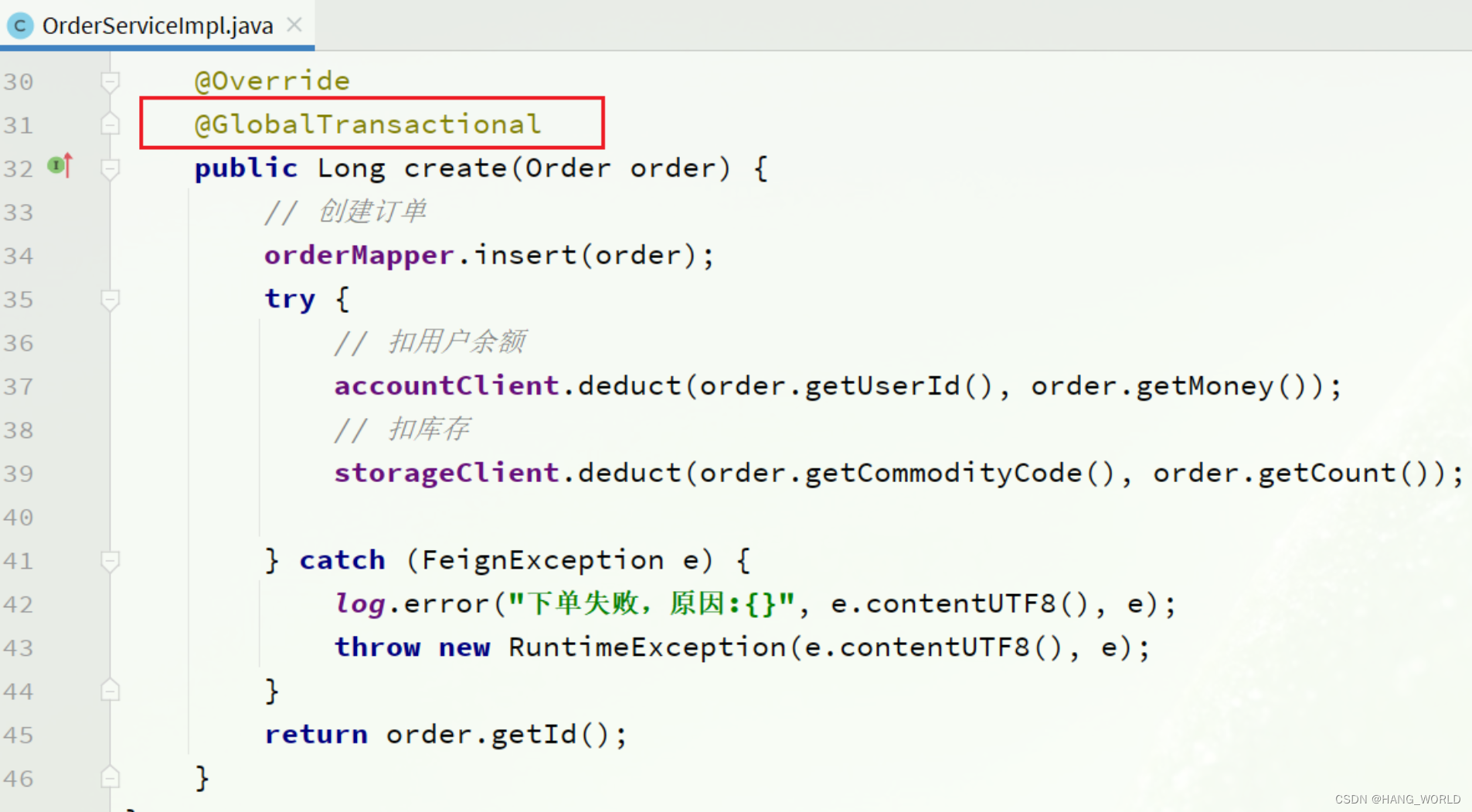The height and width of the screenshot is (812, 1472).
Task: Collapse the catch block fold at line 41
Action: 110,561
